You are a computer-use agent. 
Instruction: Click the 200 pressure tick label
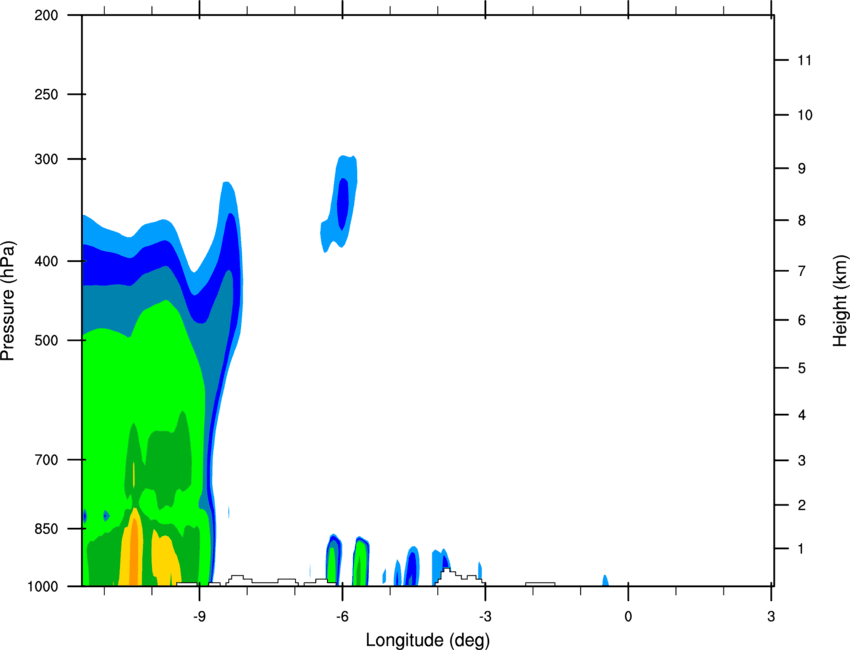pyautogui.click(x=46, y=15)
